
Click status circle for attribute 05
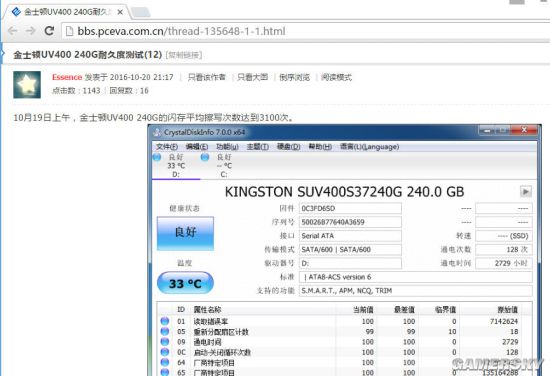pos(165,331)
